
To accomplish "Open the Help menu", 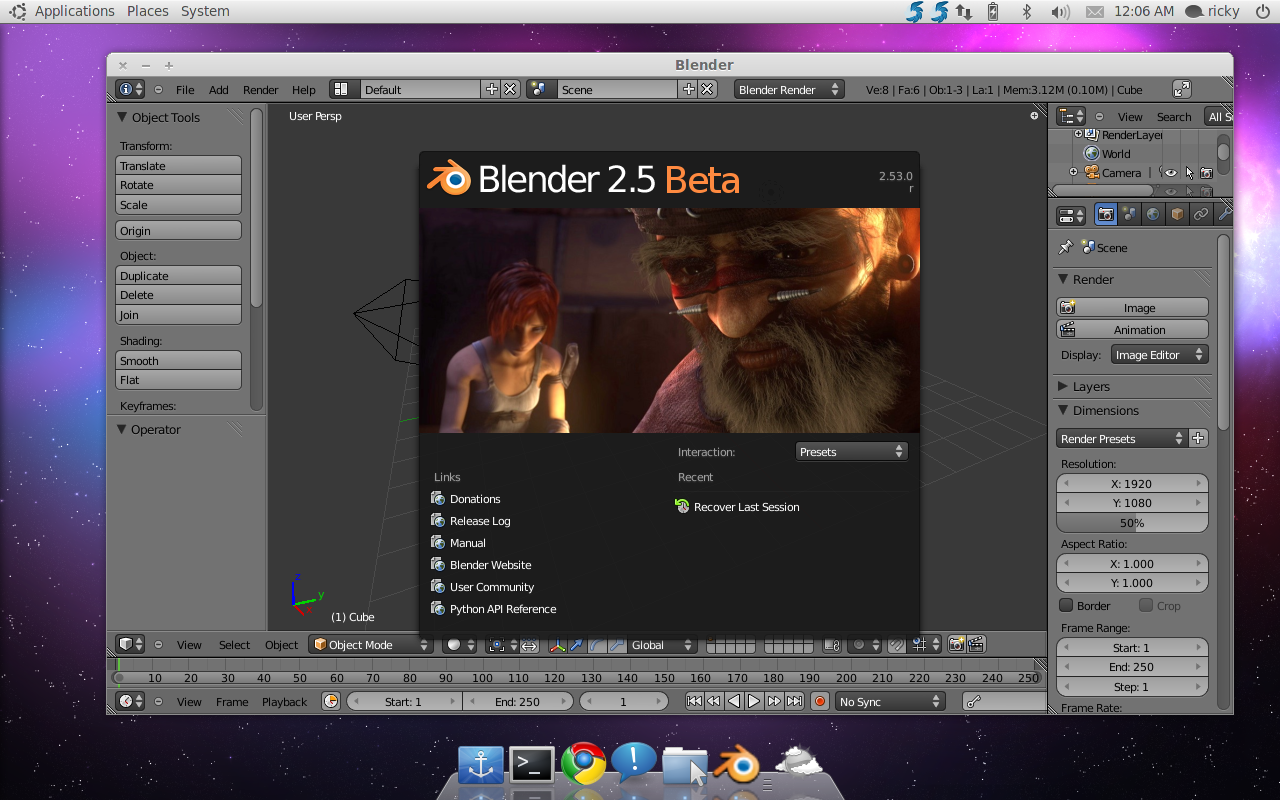I will pyautogui.click(x=303, y=89).
